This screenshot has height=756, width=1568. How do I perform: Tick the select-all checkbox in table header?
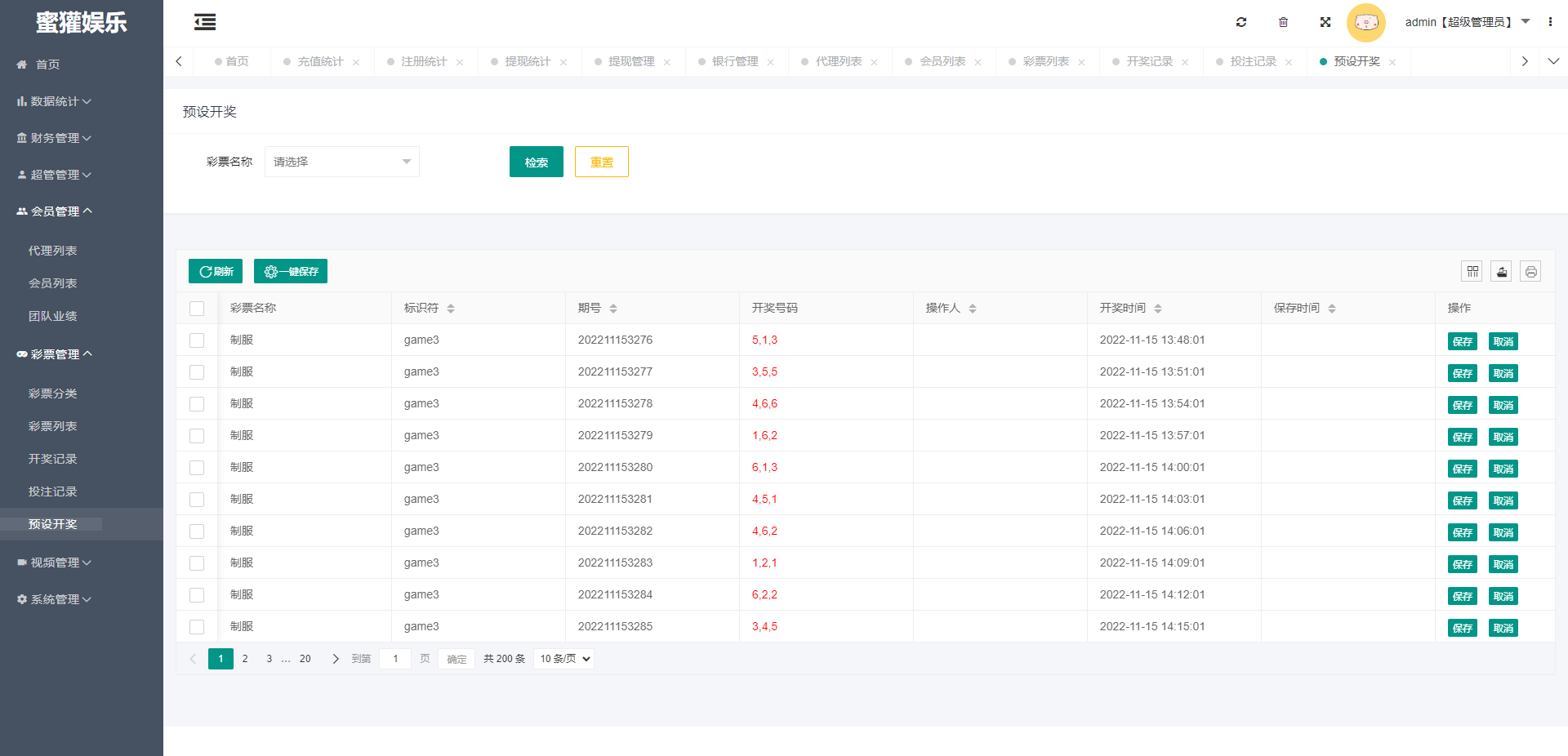tap(197, 309)
